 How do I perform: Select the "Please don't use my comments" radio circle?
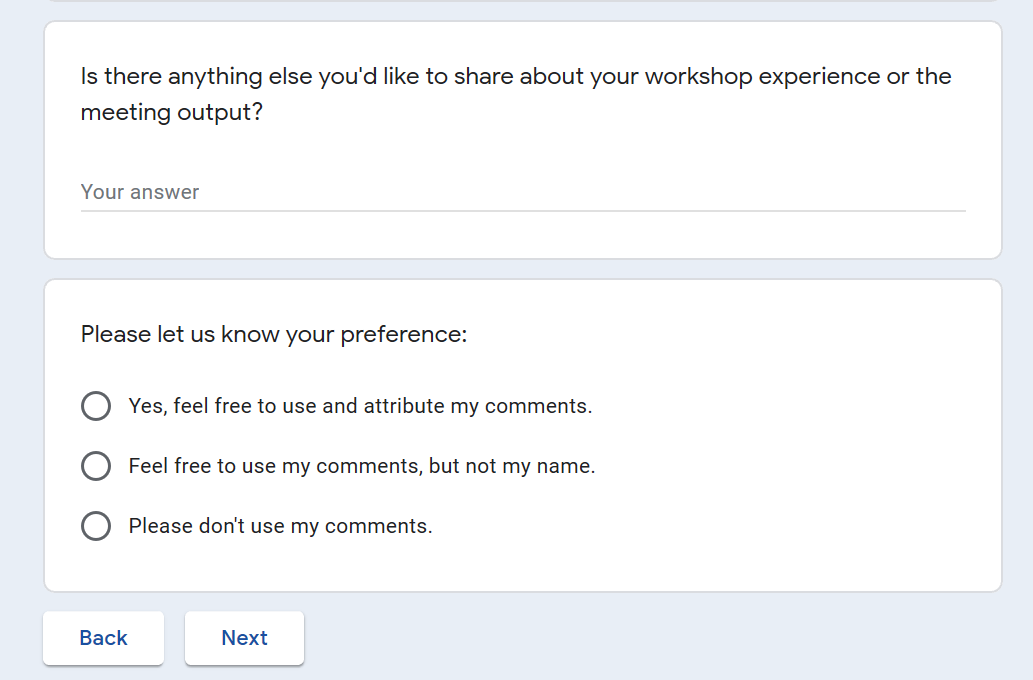96,526
